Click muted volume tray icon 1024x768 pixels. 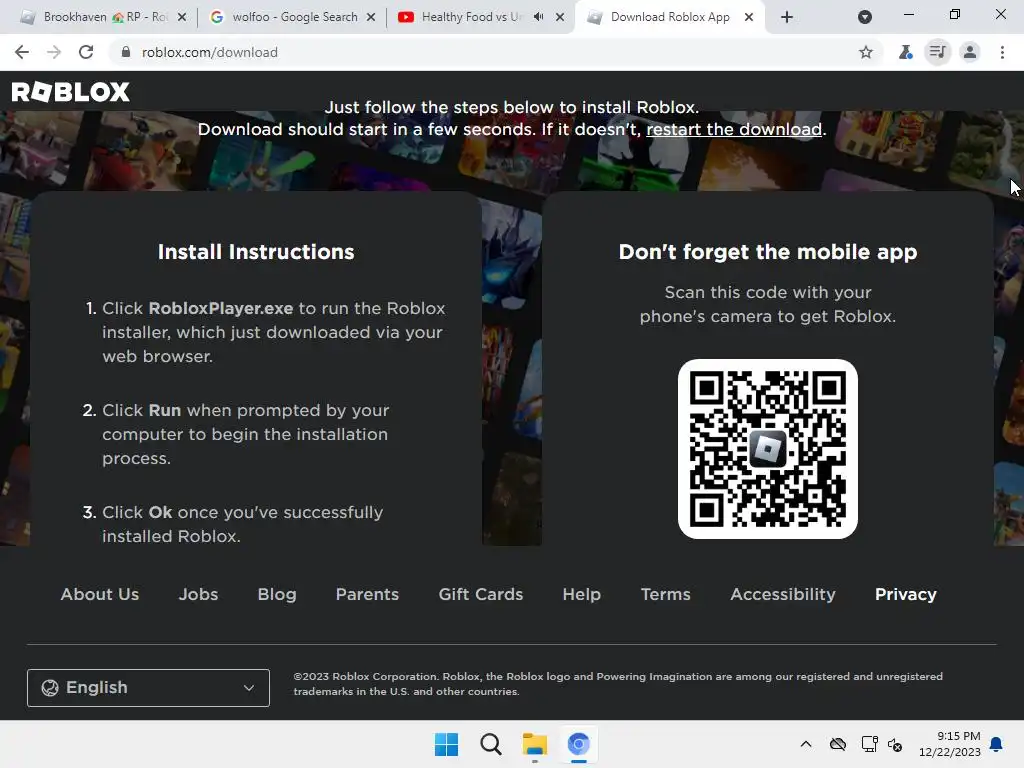895,744
